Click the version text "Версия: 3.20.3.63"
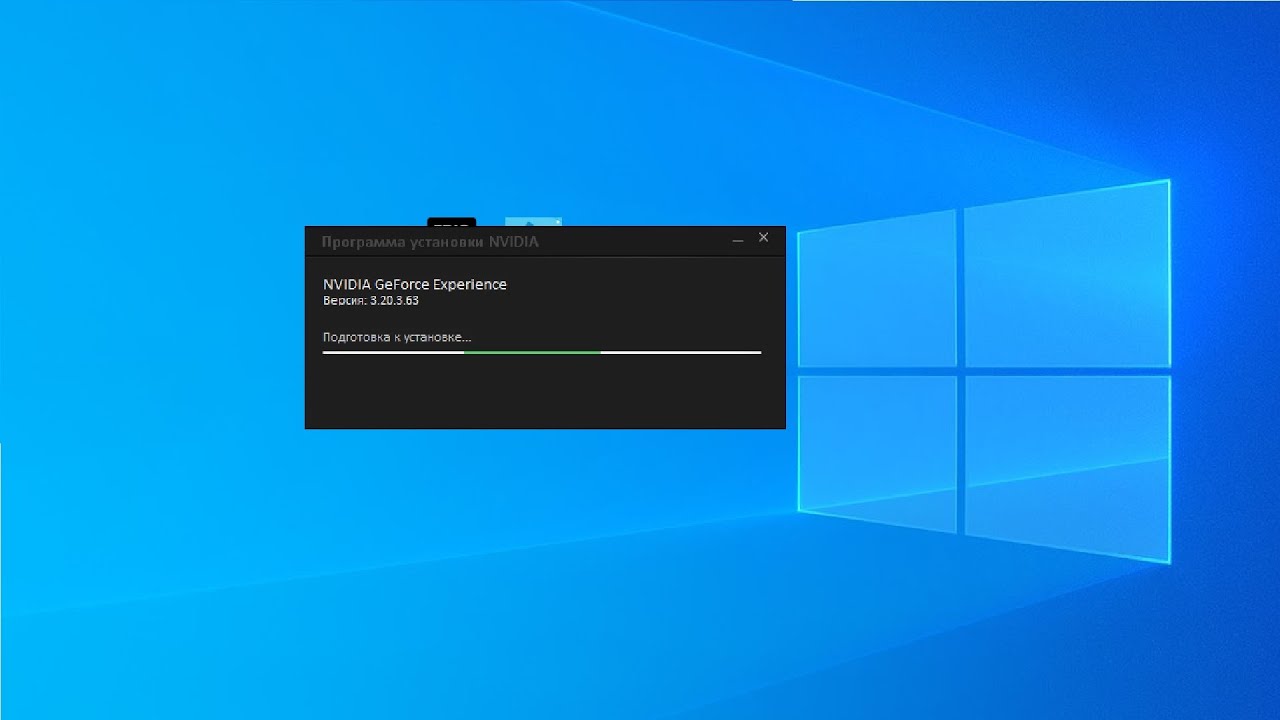1280x720 pixels. pyautogui.click(x=371, y=301)
